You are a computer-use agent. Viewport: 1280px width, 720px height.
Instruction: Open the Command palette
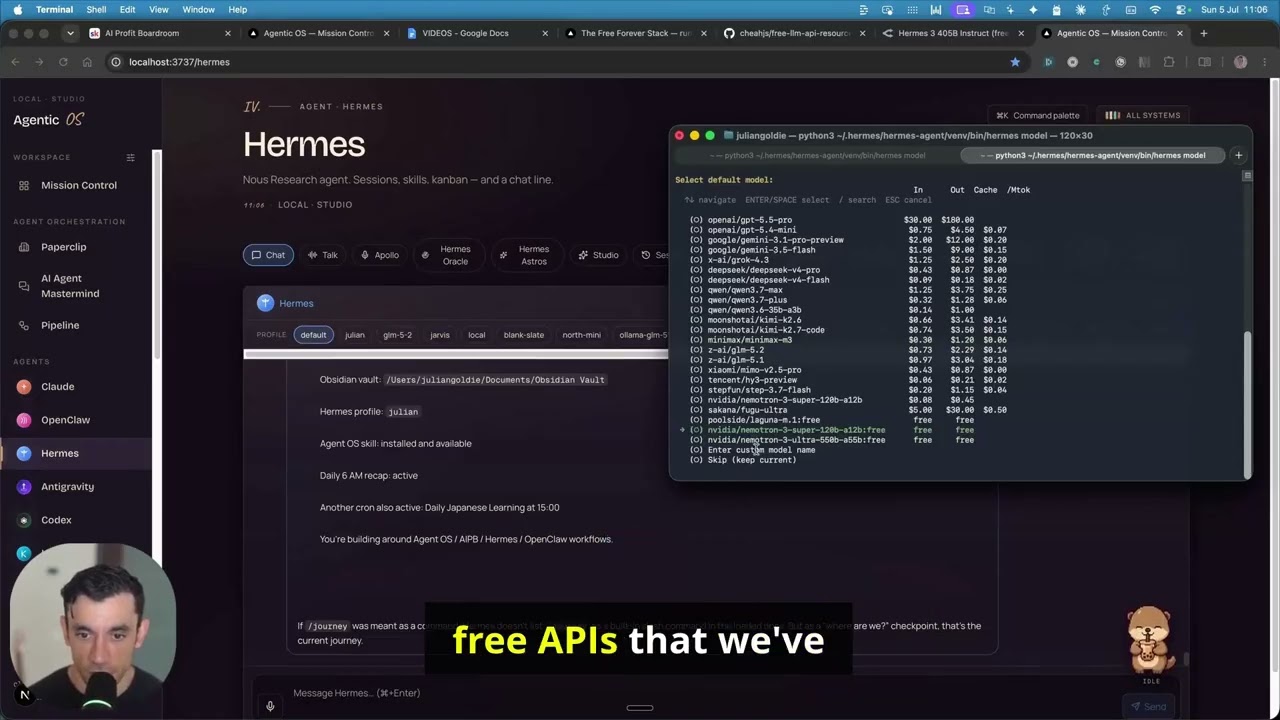(1038, 115)
